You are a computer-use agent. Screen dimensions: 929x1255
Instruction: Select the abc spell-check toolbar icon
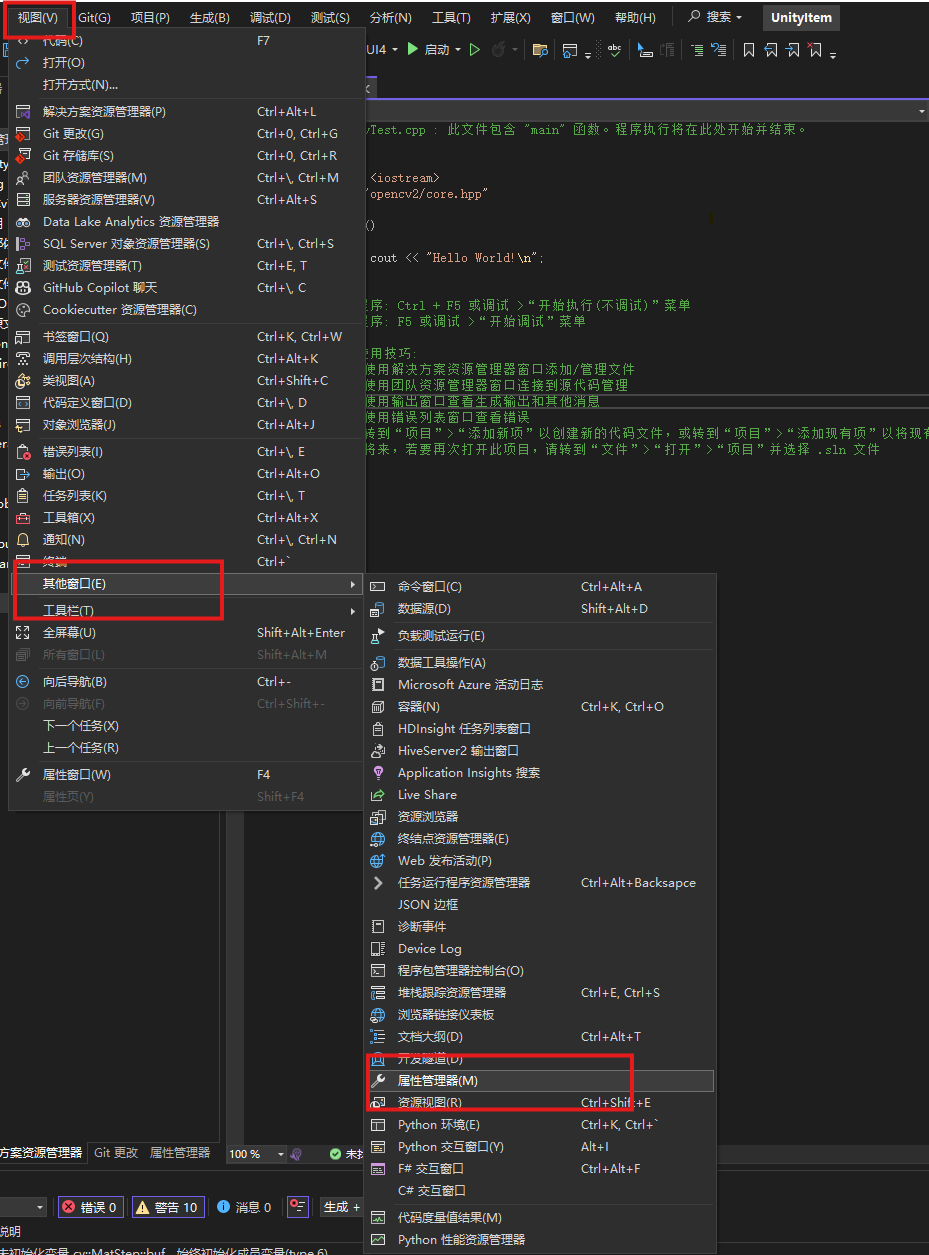613,48
